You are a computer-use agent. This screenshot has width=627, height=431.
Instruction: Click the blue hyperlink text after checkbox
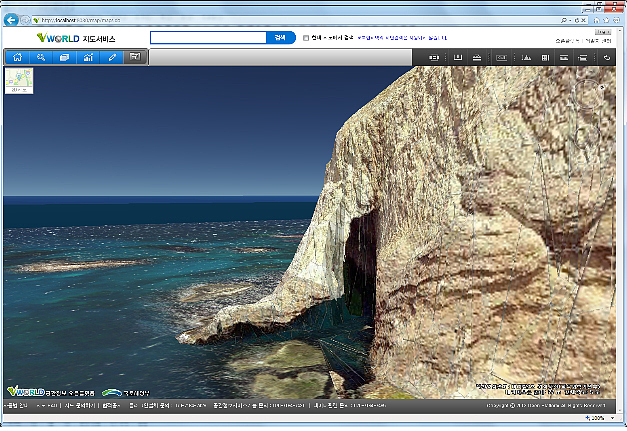pyautogui.click(x=402, y=38)
